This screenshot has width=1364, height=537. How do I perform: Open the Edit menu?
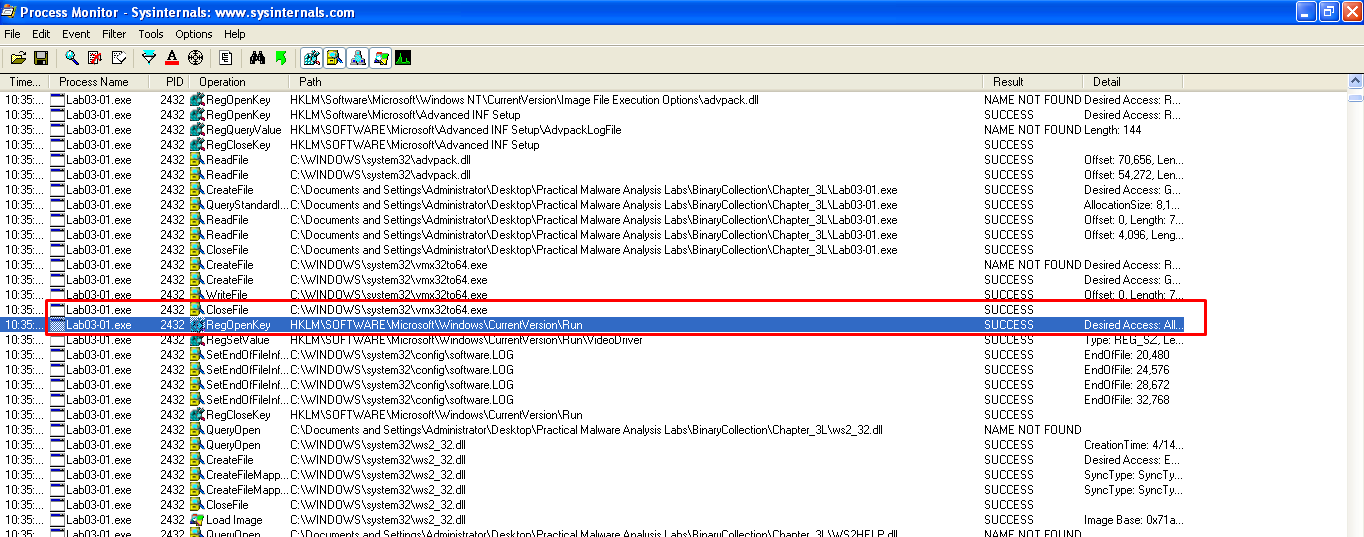[x=41, y=34]
